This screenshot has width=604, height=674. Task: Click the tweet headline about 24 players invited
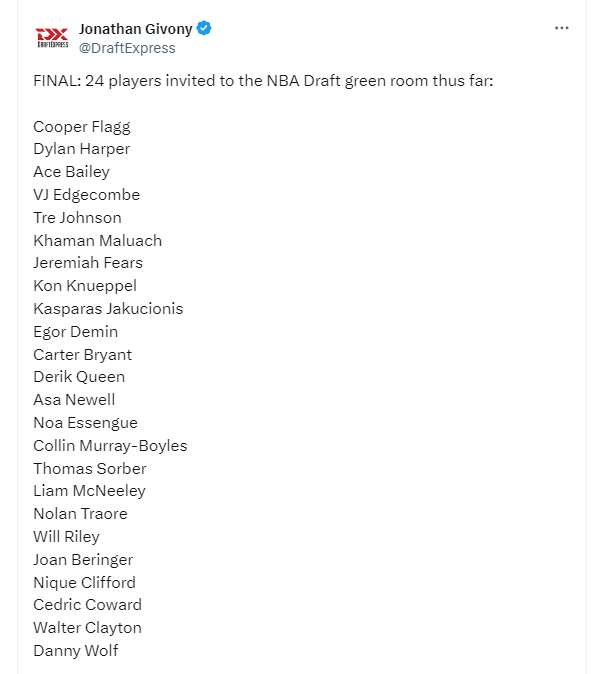pyautogui.click(x=263, y=81)
